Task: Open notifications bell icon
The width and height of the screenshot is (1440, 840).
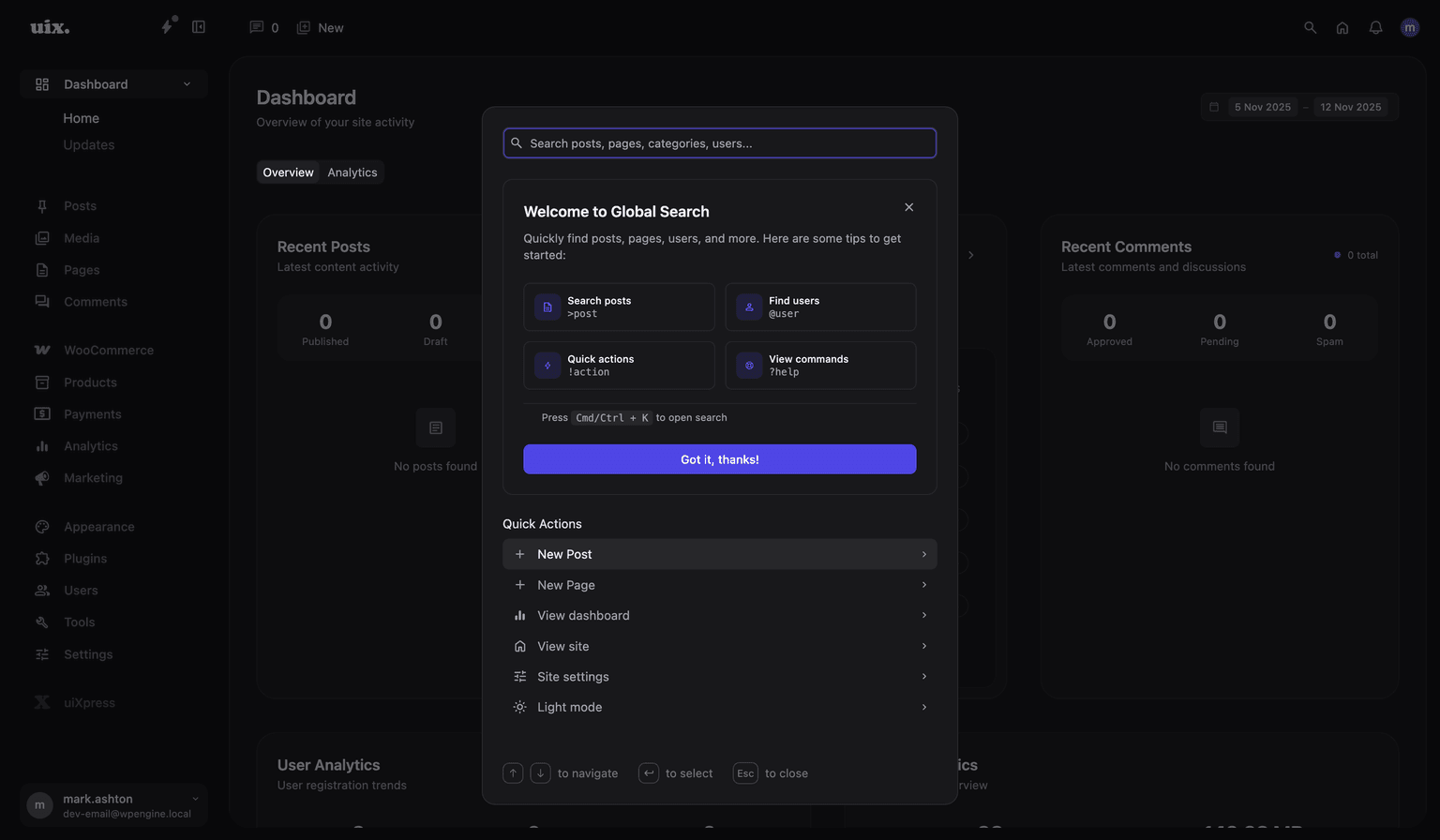Action: (x=1375, y=27)
